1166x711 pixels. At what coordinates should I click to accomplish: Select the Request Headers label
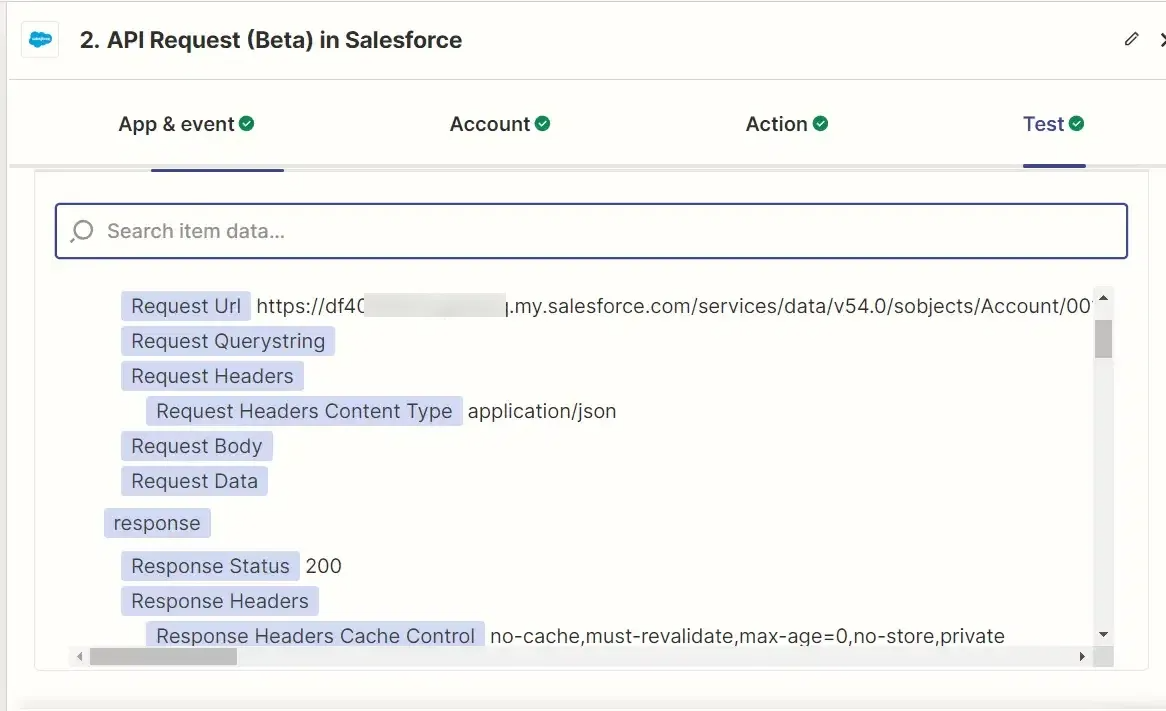(212, 376)
